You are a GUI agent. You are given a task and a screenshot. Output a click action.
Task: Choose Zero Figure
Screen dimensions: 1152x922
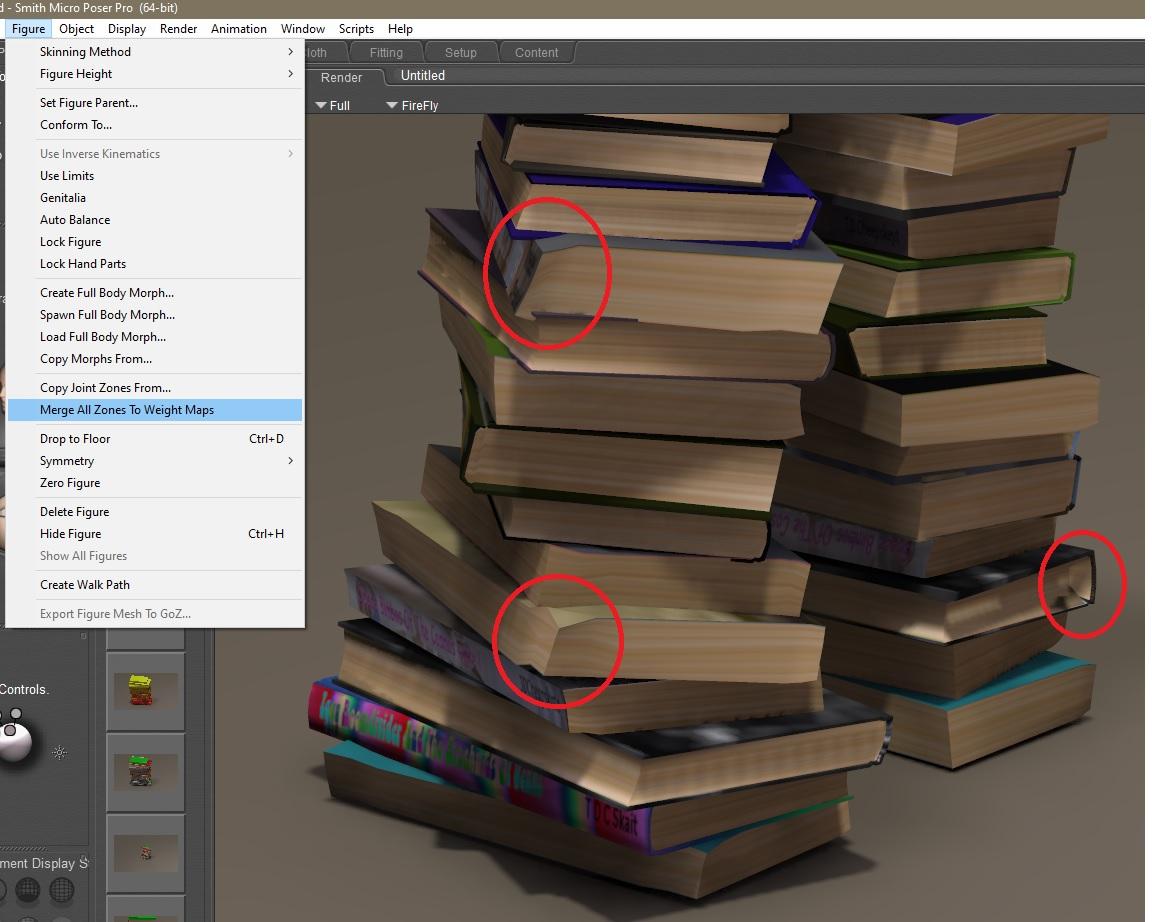pos(155,483)
